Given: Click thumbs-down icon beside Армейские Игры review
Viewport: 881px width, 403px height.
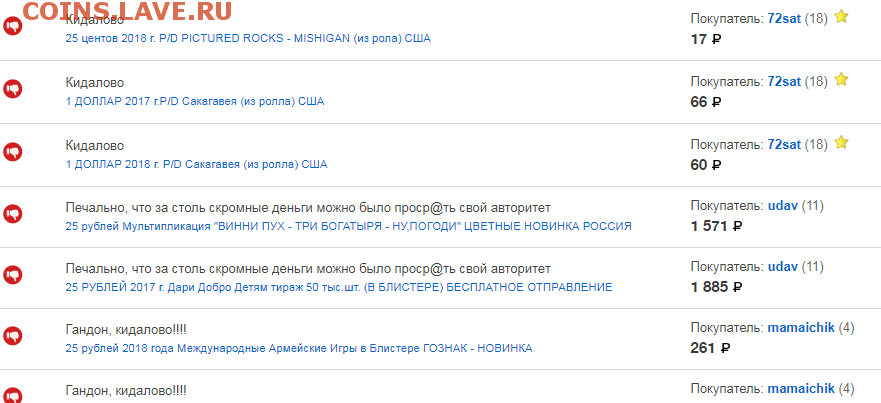Looking at the screenshot, I should (12, 336).
